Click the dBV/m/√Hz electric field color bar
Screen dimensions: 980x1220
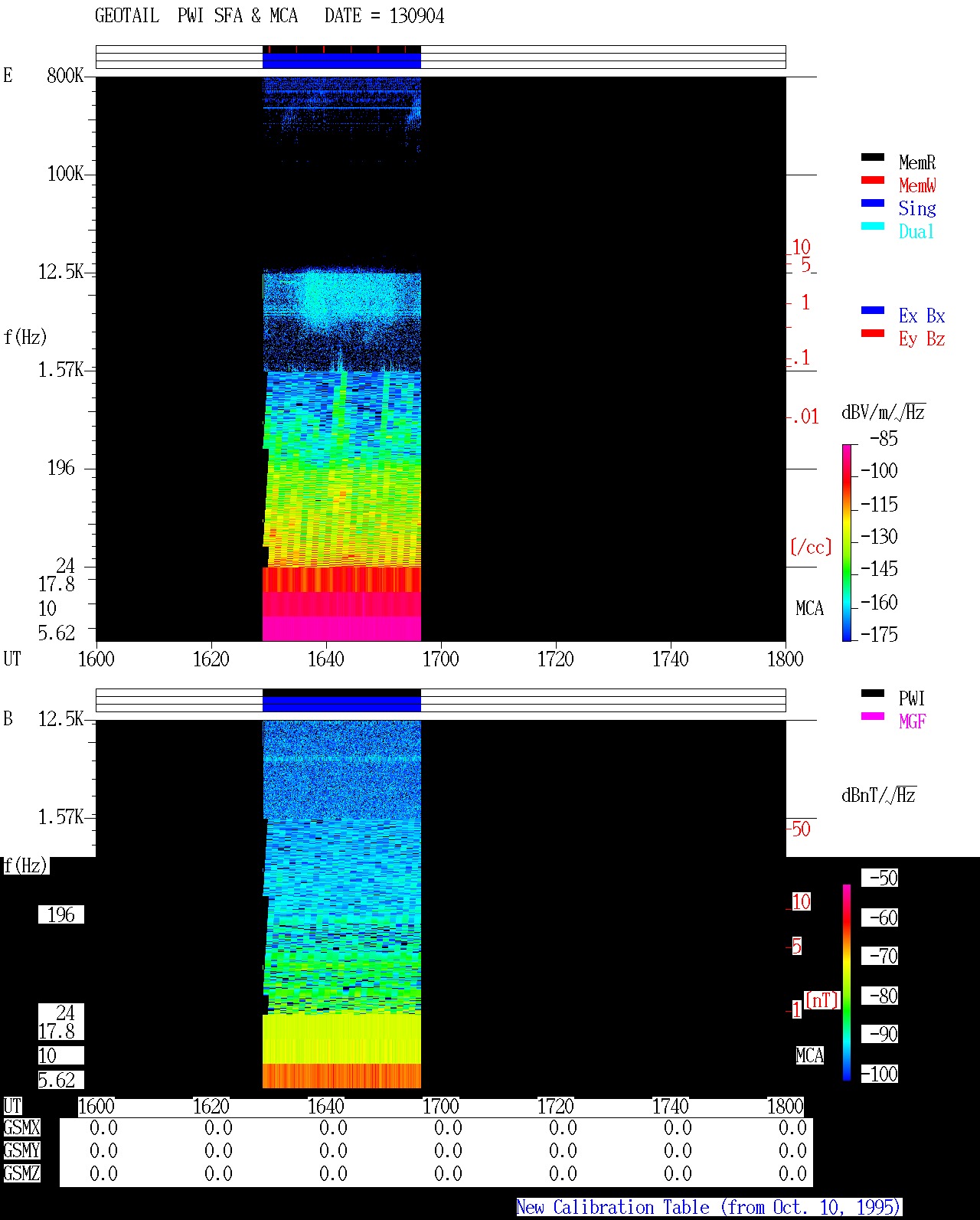click(847, 542)
